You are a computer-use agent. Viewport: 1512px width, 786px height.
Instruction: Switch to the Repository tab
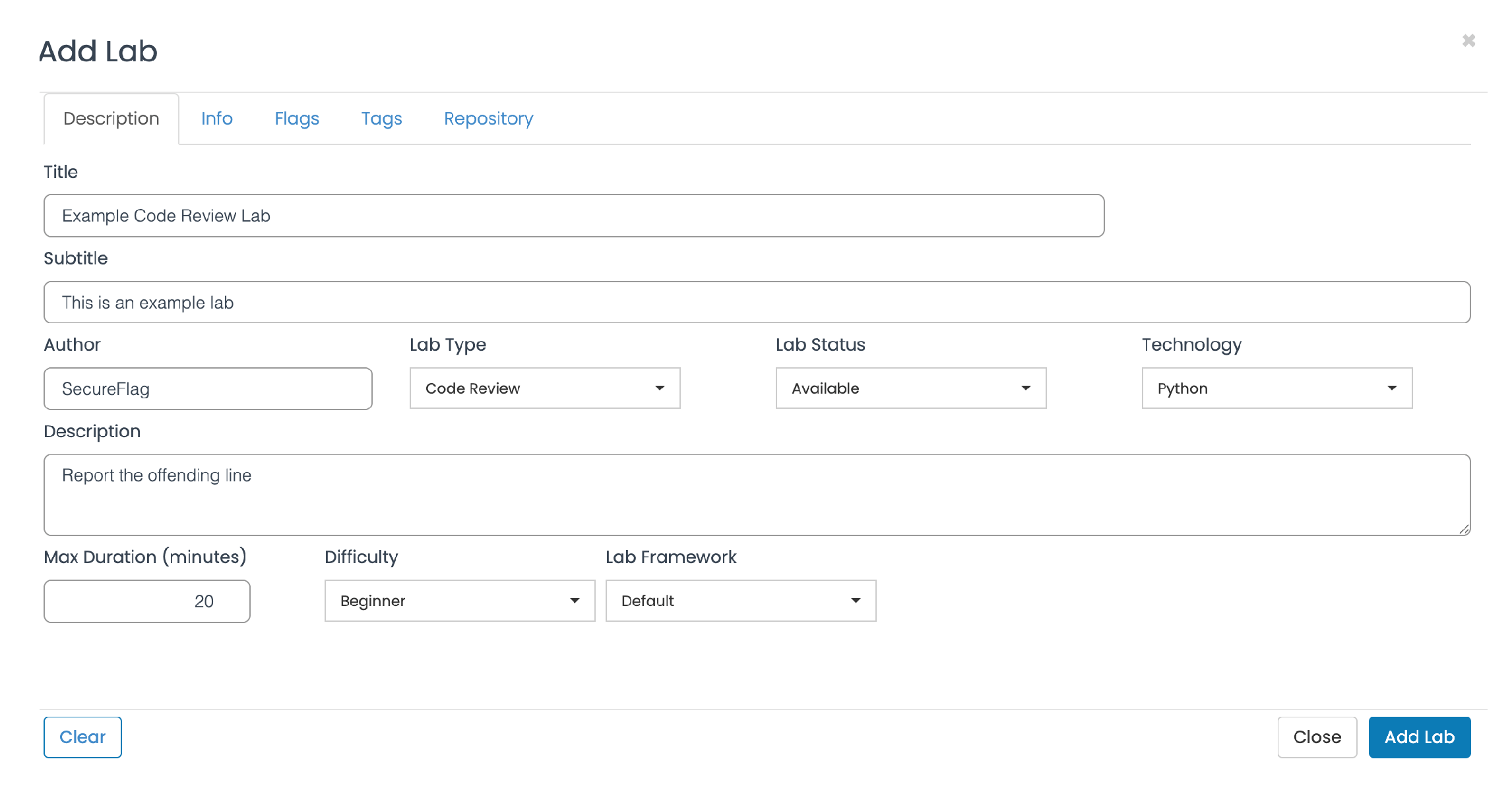(x=488, y=119)
